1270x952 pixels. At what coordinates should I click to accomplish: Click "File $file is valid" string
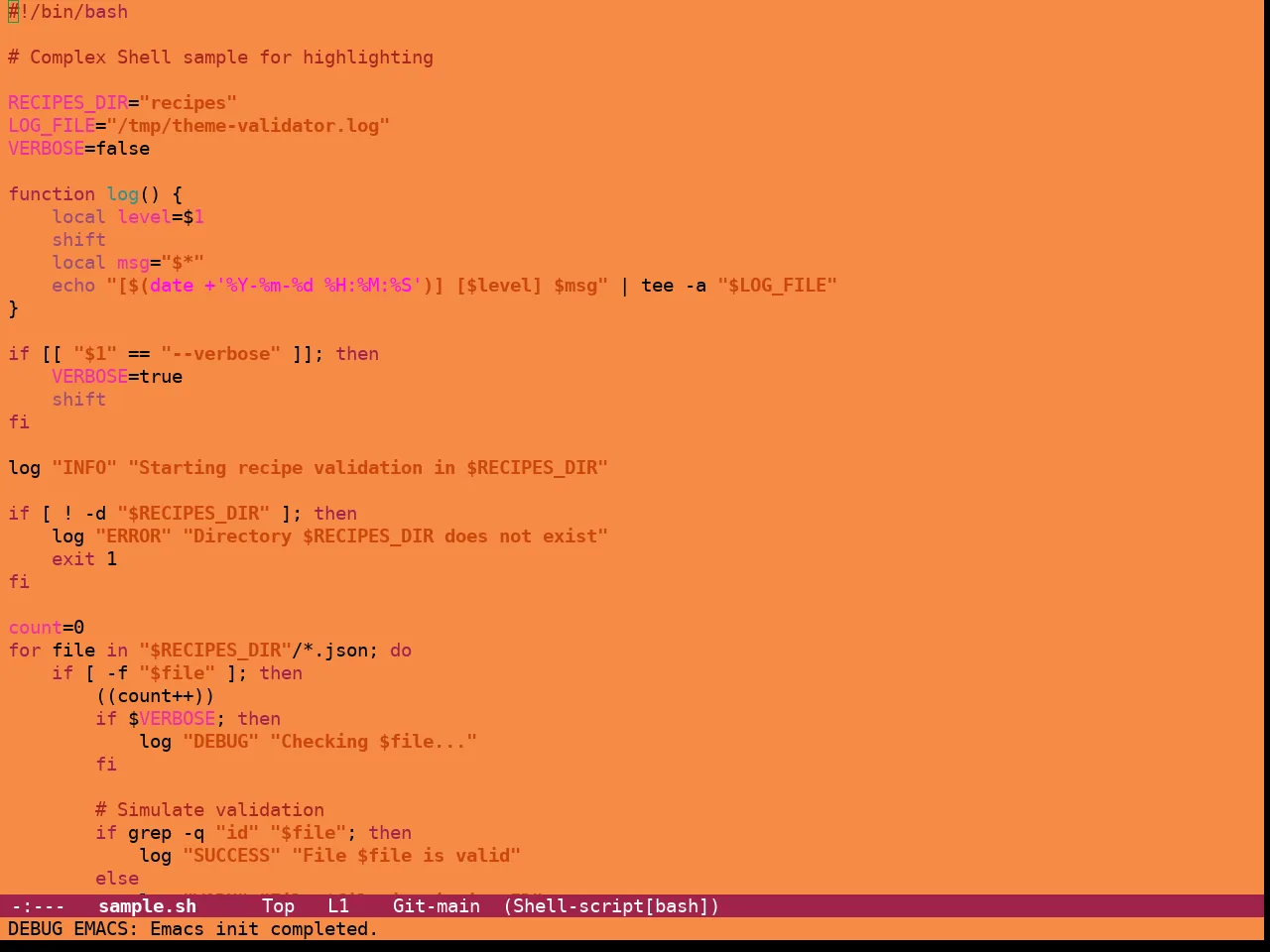(407, 856)
